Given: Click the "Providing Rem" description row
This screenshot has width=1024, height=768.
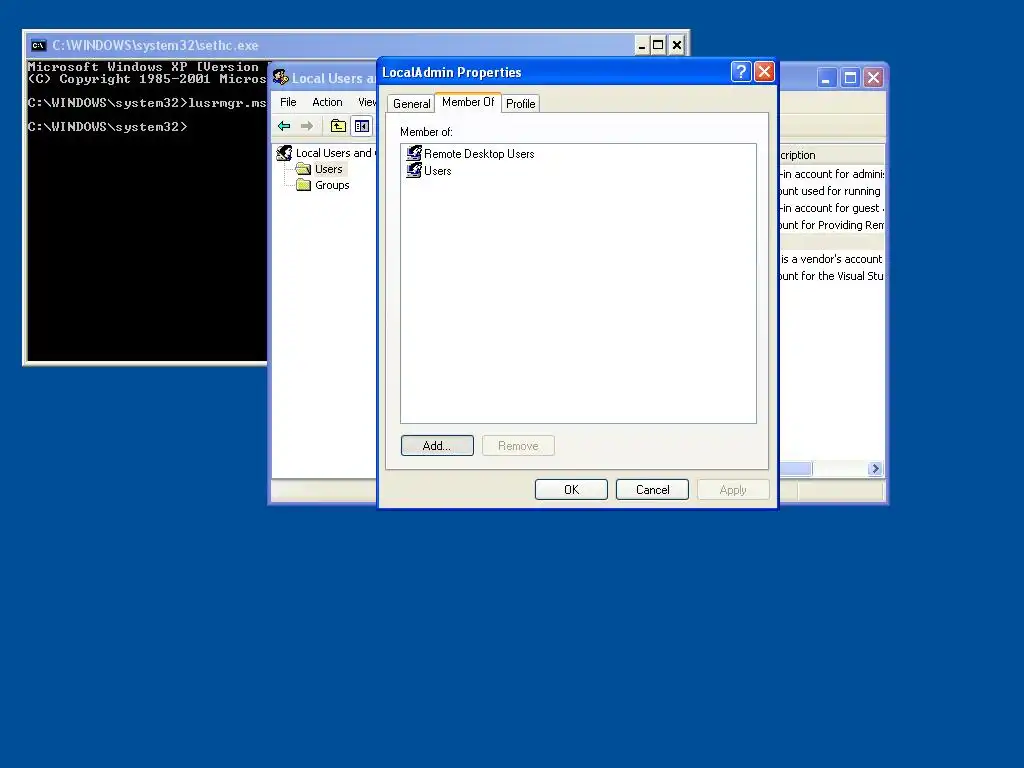Looking at the screenshot, I should [x=831, y=225].
